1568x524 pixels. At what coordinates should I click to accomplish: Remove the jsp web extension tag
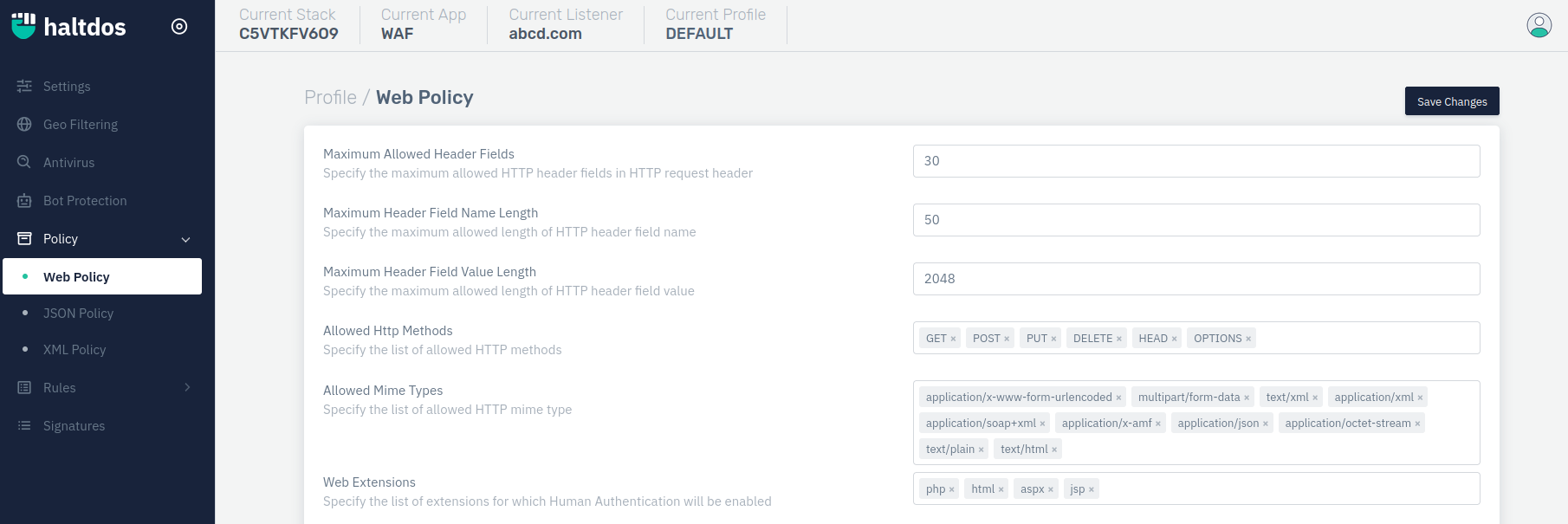(1092, 489)
